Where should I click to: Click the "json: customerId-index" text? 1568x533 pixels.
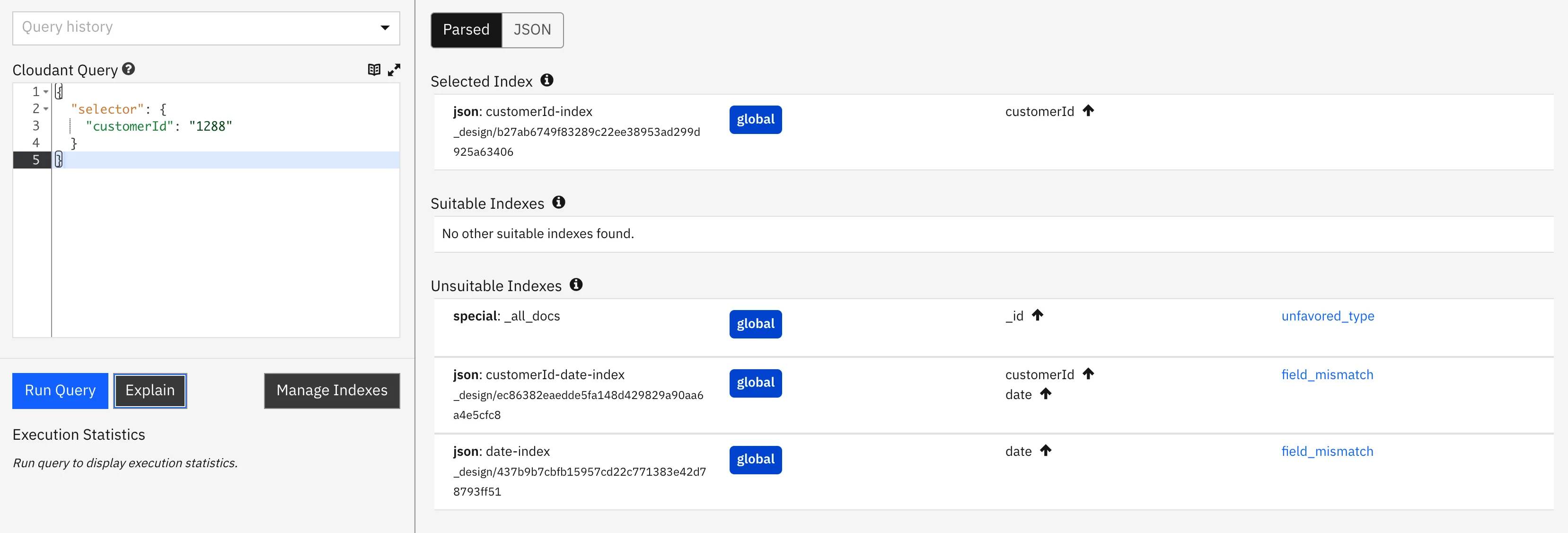[522, 111]
